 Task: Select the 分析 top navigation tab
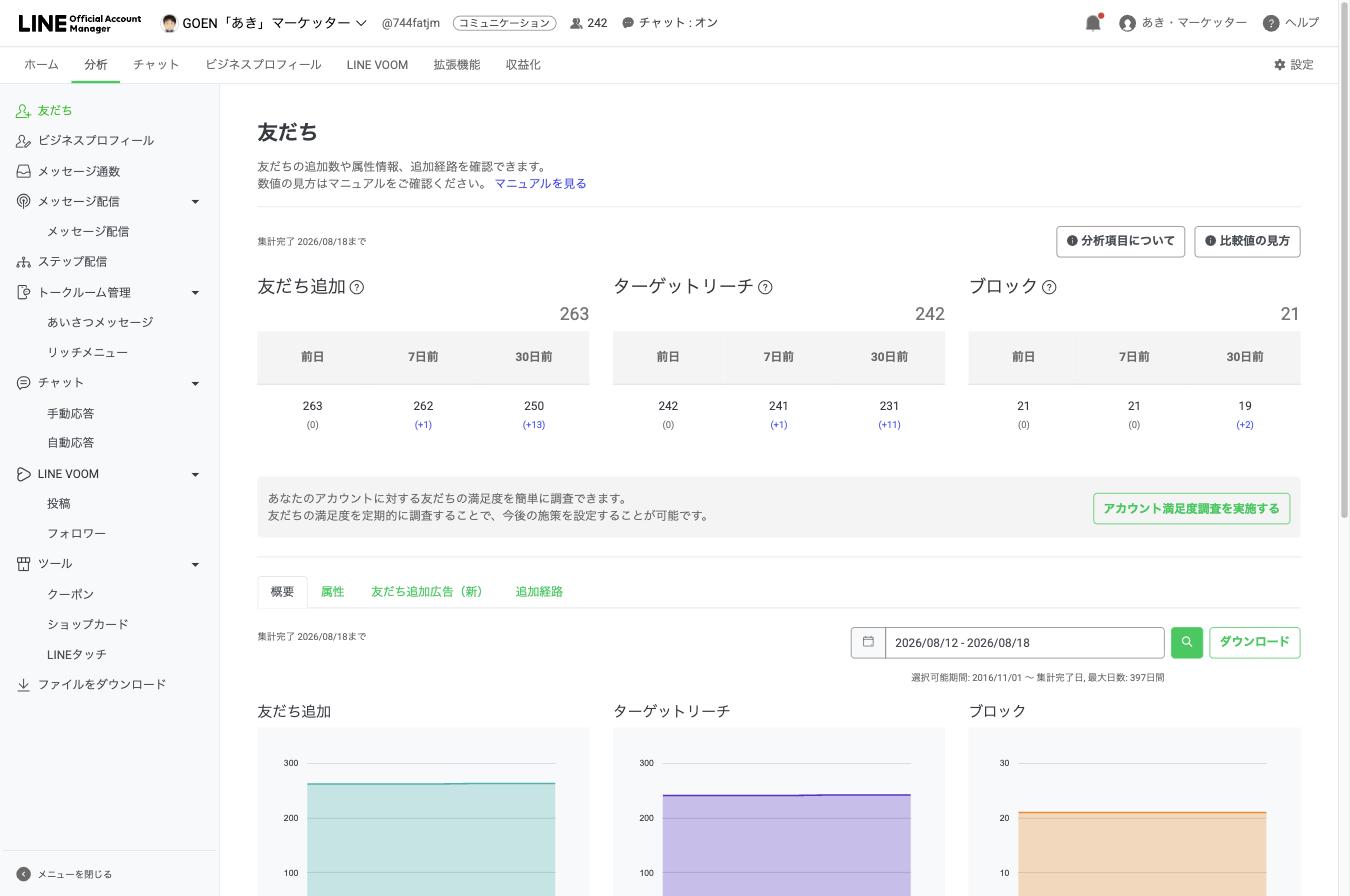(96, 65)
